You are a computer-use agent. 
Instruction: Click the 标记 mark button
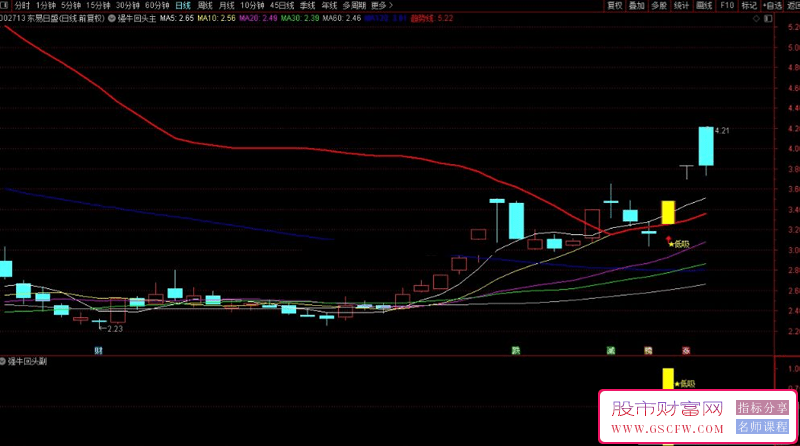(x=749, y=5)
